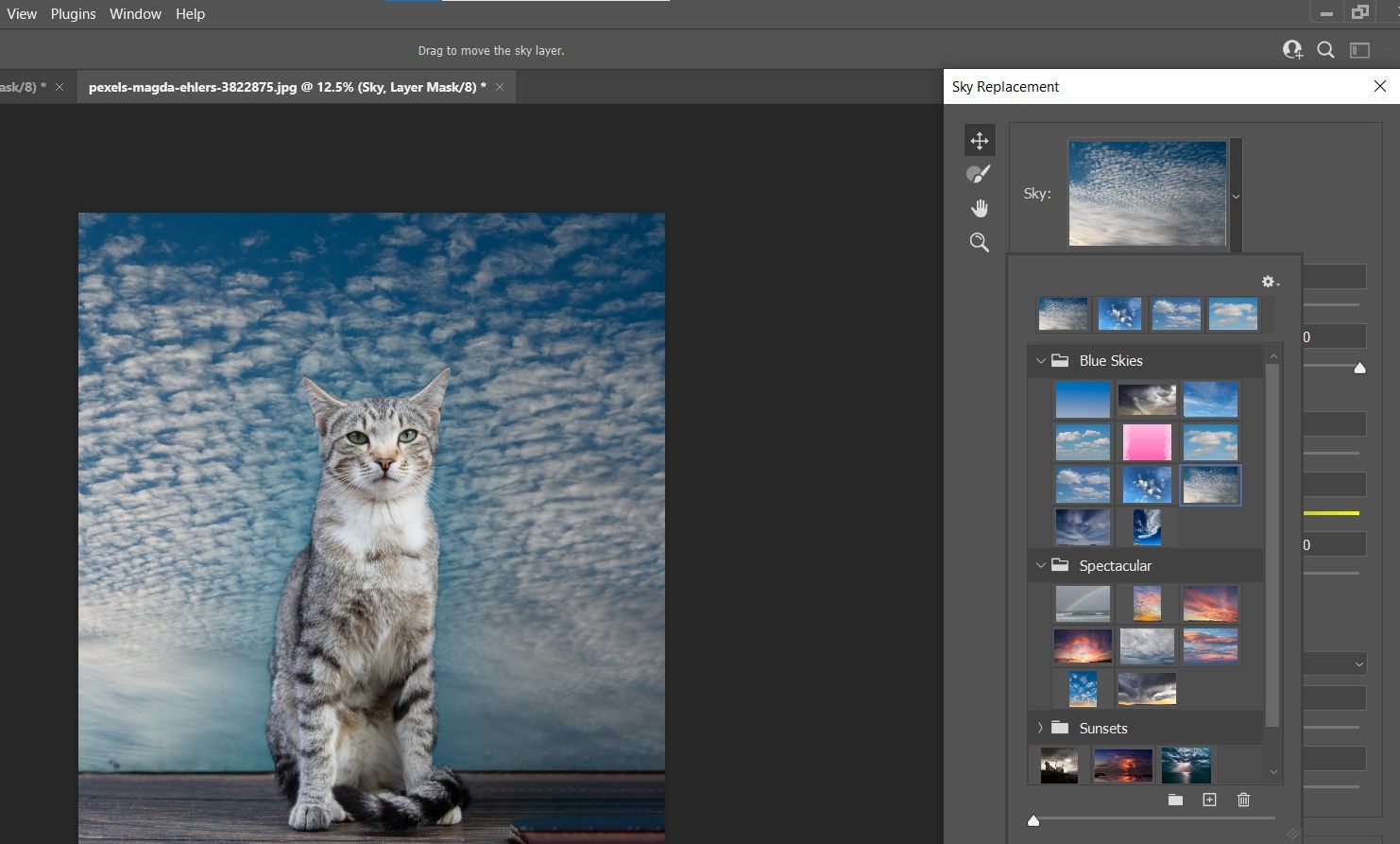Collapse the Blue Skies group
This screenshot has width=1400, height=844.
pos(1041,361)
